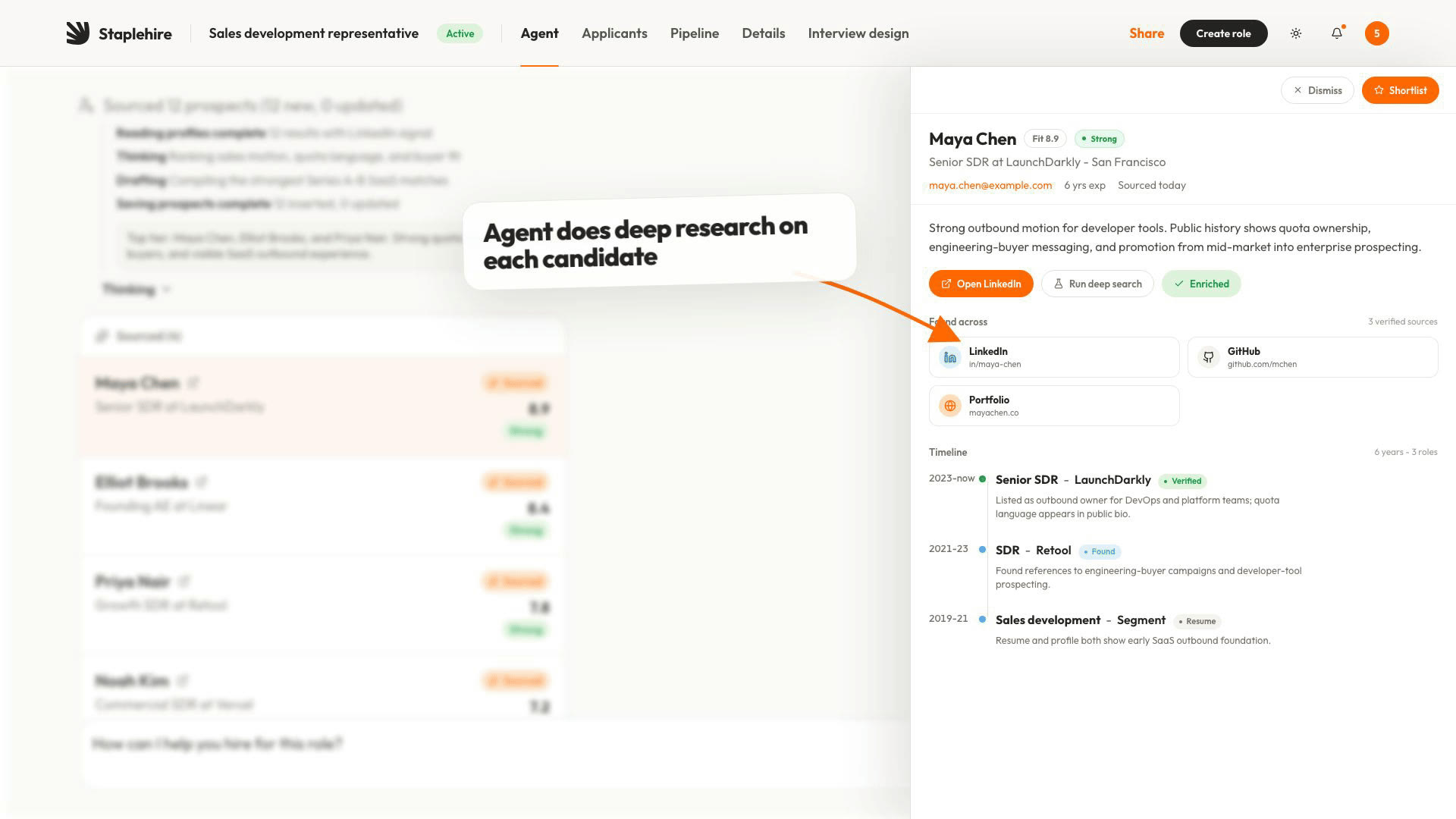
Task: Select Elliot Brooks prospect row
Action: pos(322,507)
